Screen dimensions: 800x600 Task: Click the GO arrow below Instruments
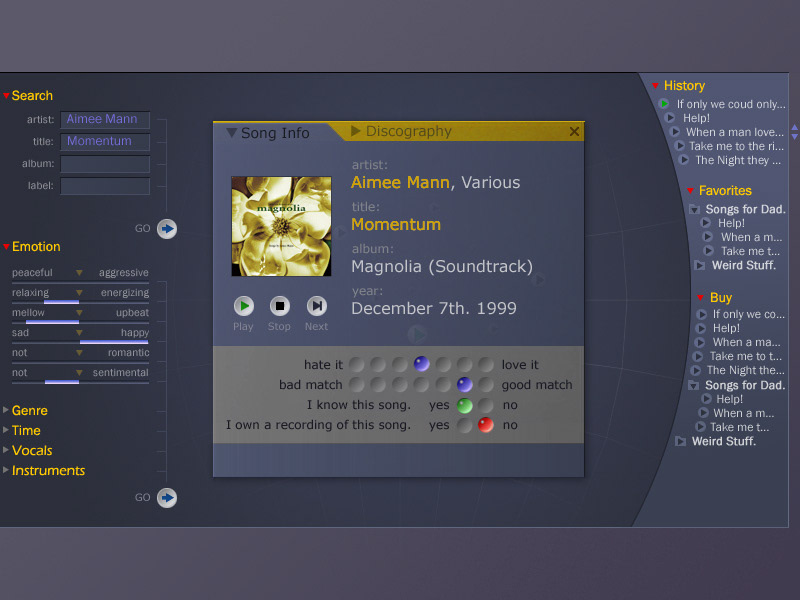pyautogui.click(x=167, y=497)
